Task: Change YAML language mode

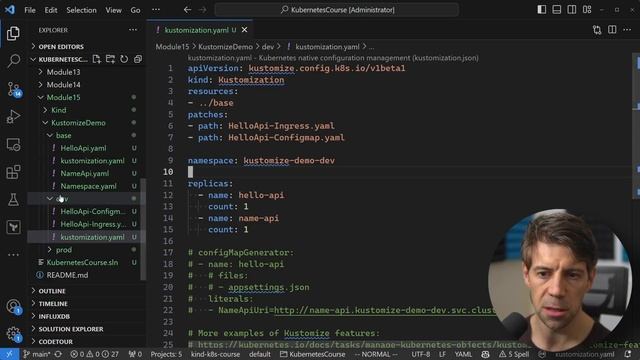Action: tap(463, 354)
